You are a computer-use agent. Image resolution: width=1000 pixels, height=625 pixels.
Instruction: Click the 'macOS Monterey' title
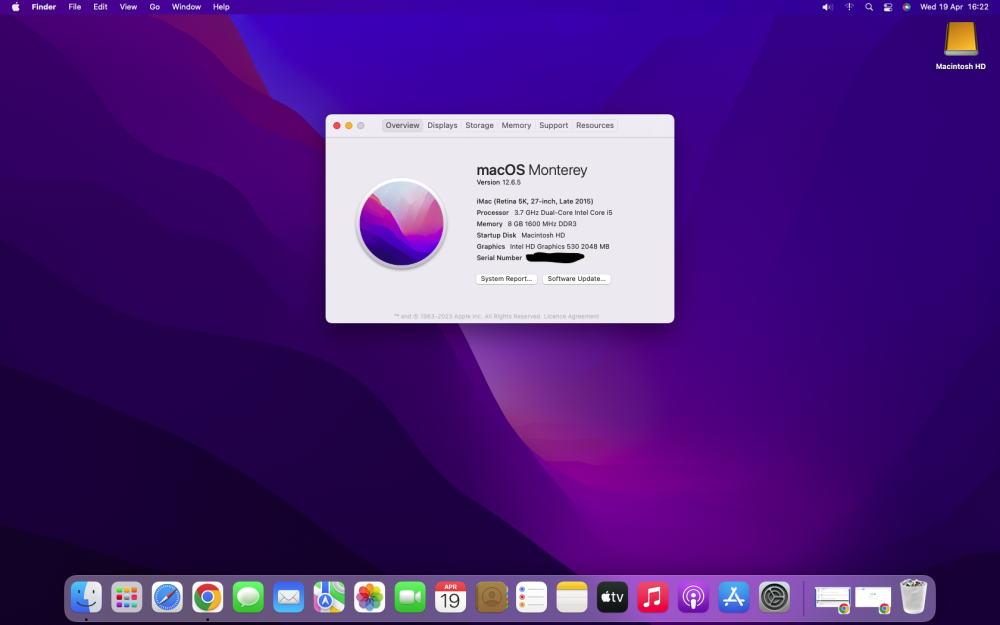(x=532, y=170)
